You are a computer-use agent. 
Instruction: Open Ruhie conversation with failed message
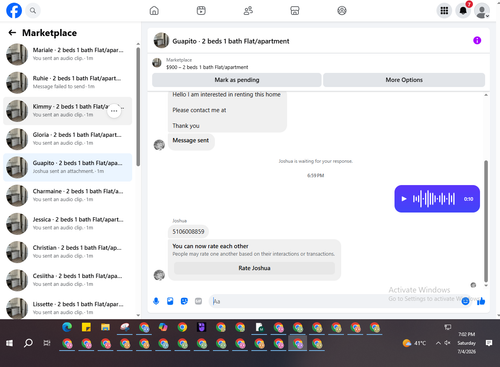point(67,82)
